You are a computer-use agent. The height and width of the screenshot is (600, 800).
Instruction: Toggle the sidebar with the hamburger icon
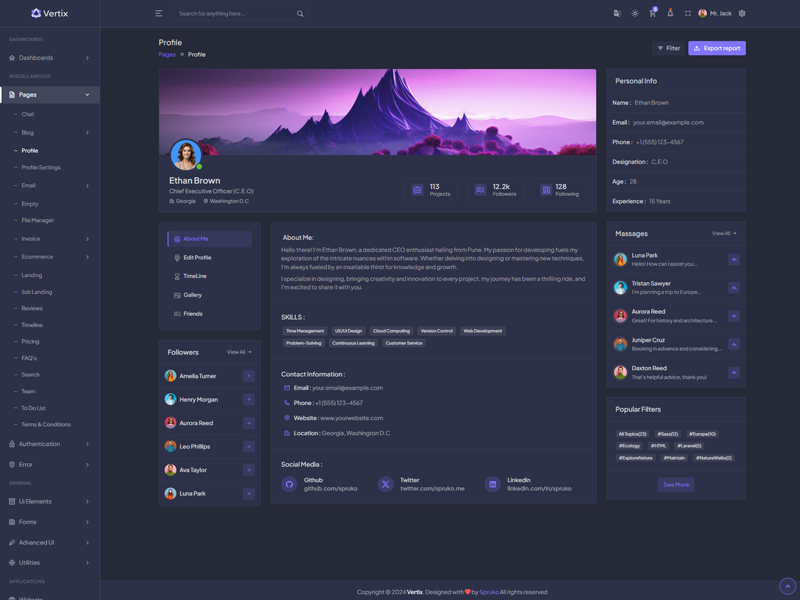click(158, 13)
